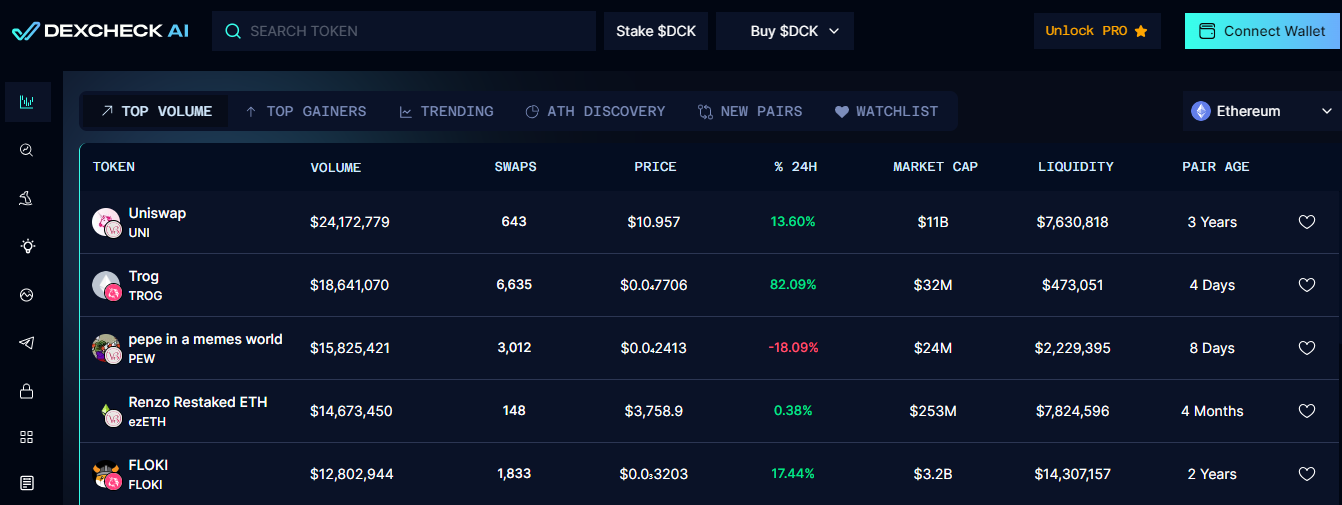Click the FLOKI 17.44% change value
Image resolution: width=1342 pixels, height=505 pixels.
[793, 474]
